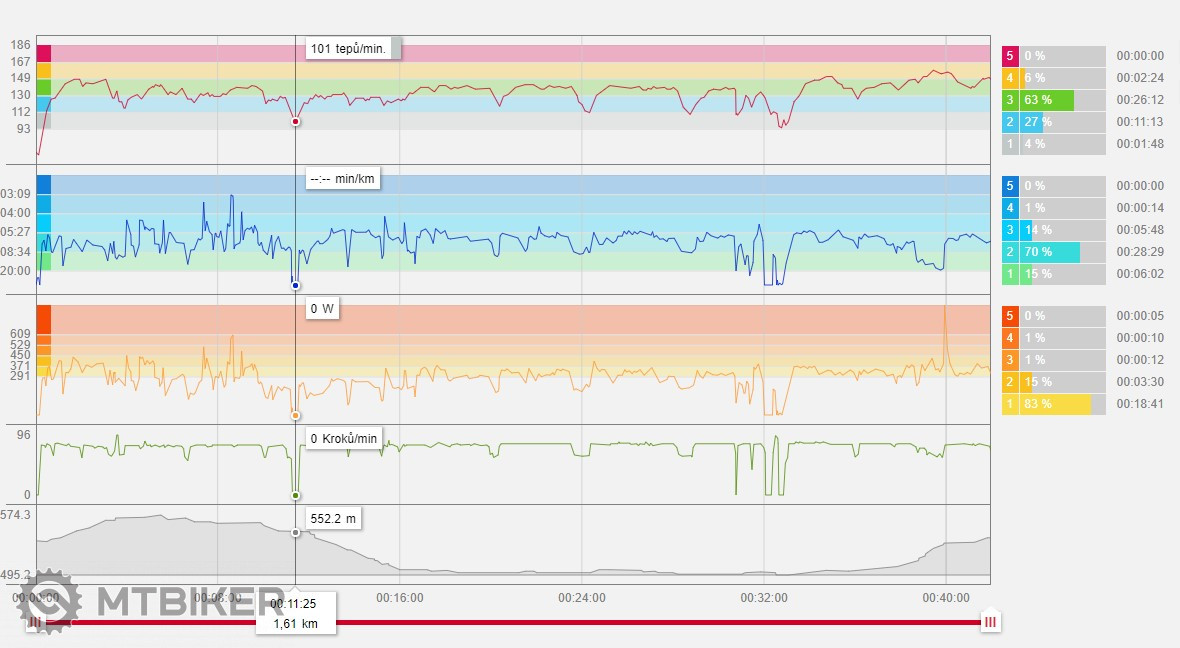Click the green cadence cursor marker
1180x648 pixels.
tap(295, 496)
